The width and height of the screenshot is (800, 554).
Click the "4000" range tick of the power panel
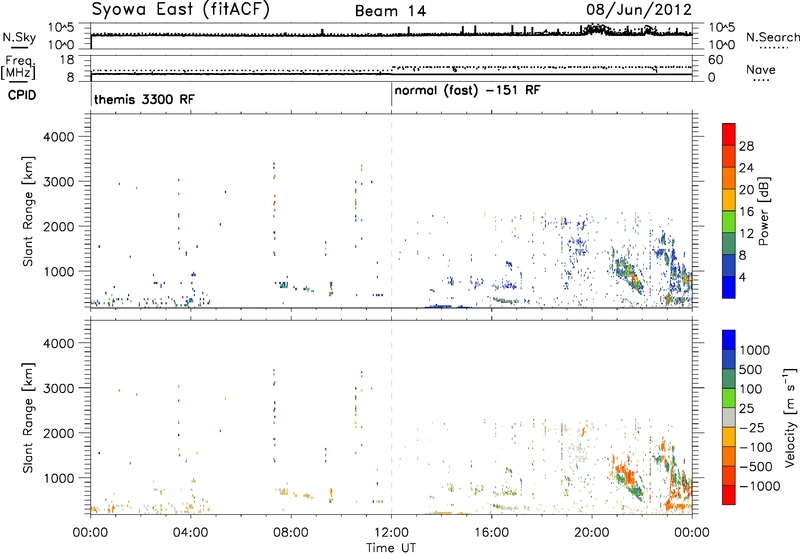coord(59,137)
